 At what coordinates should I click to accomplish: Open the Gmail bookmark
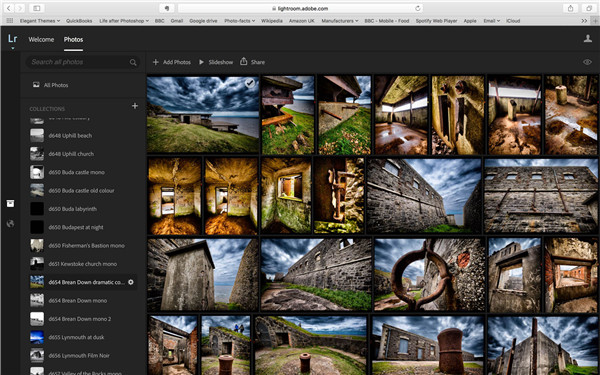click(x=176, y=21)
